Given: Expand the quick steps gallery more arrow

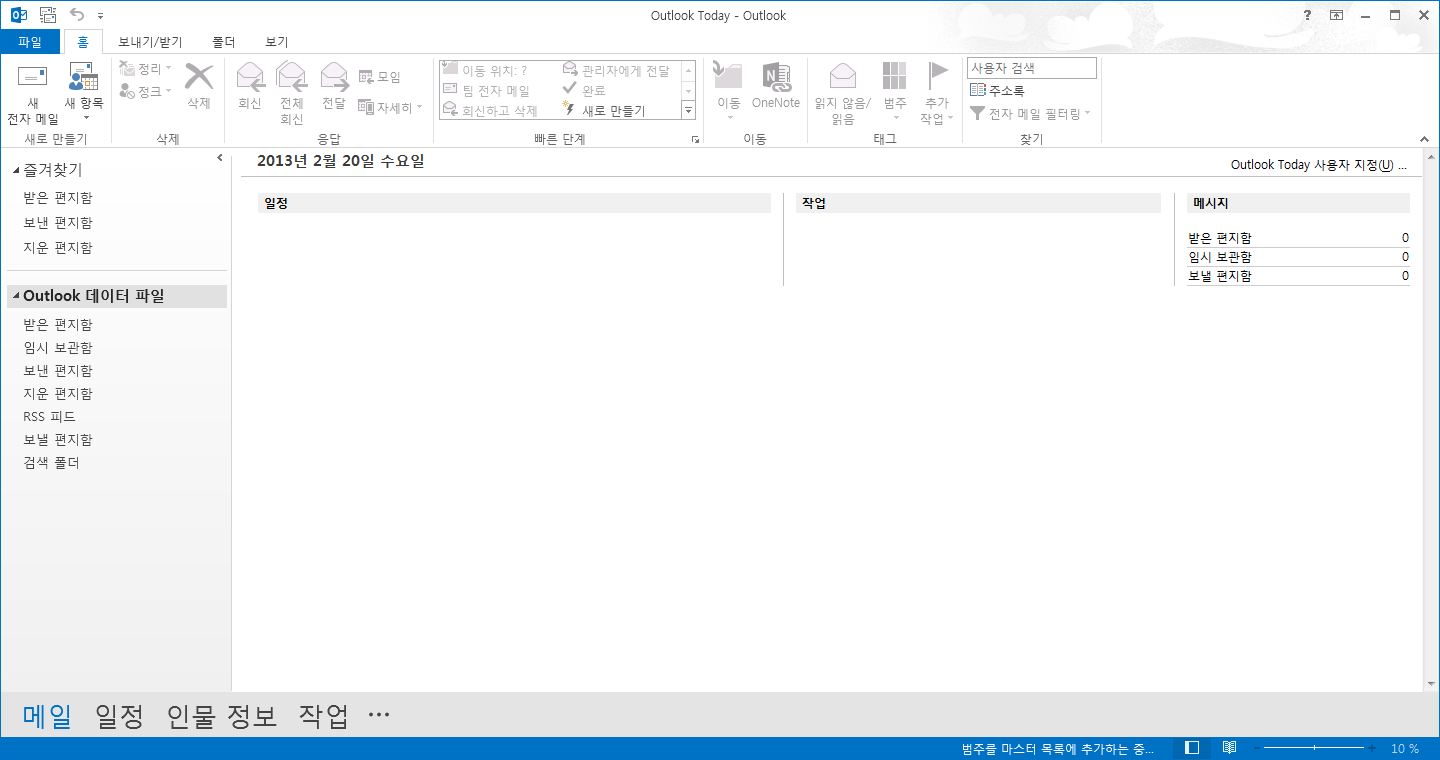Looking at the screenshot, I should pos(688,110).
